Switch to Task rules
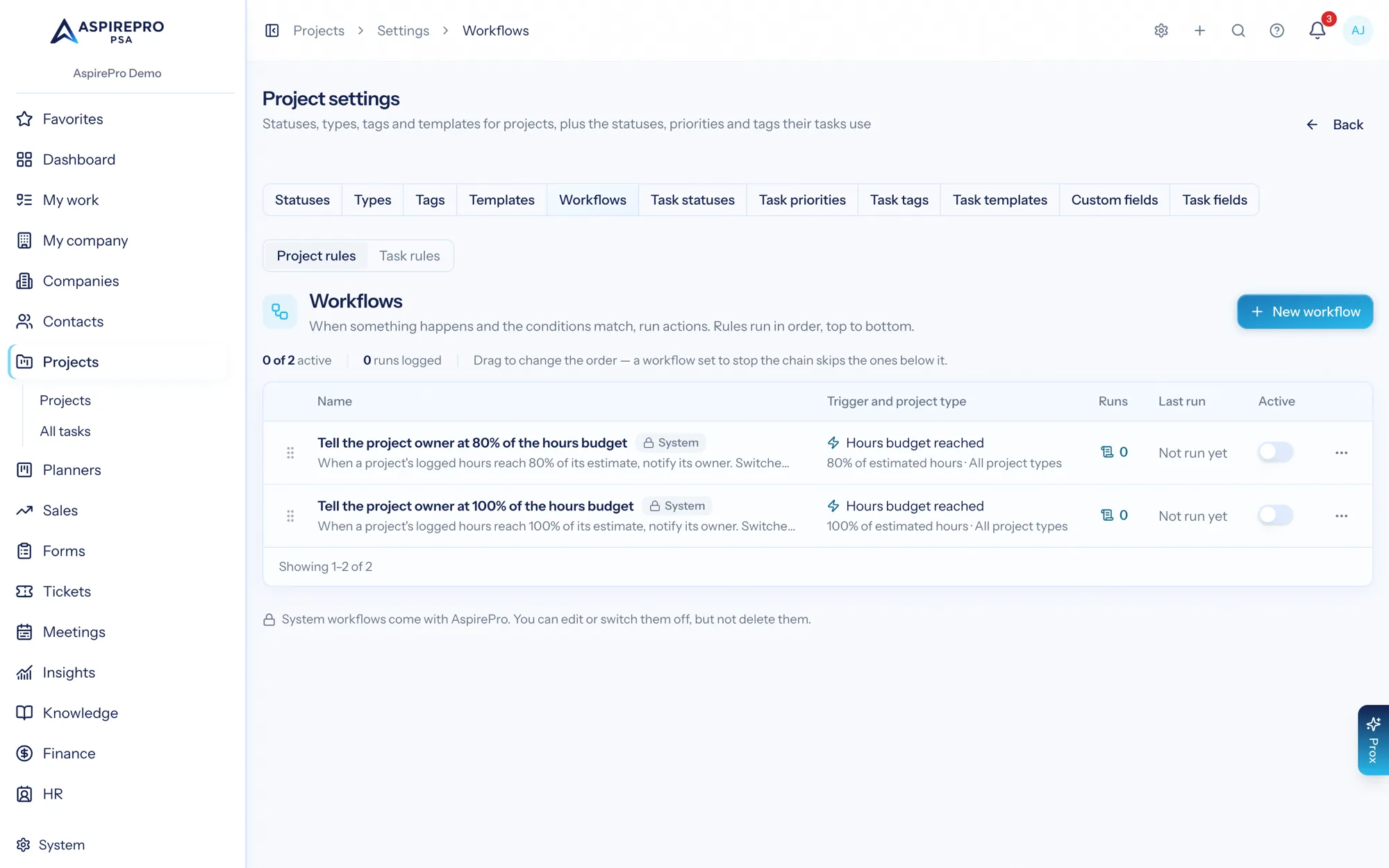Screen dimensions: 1389x868 click(x=409, y=256)
